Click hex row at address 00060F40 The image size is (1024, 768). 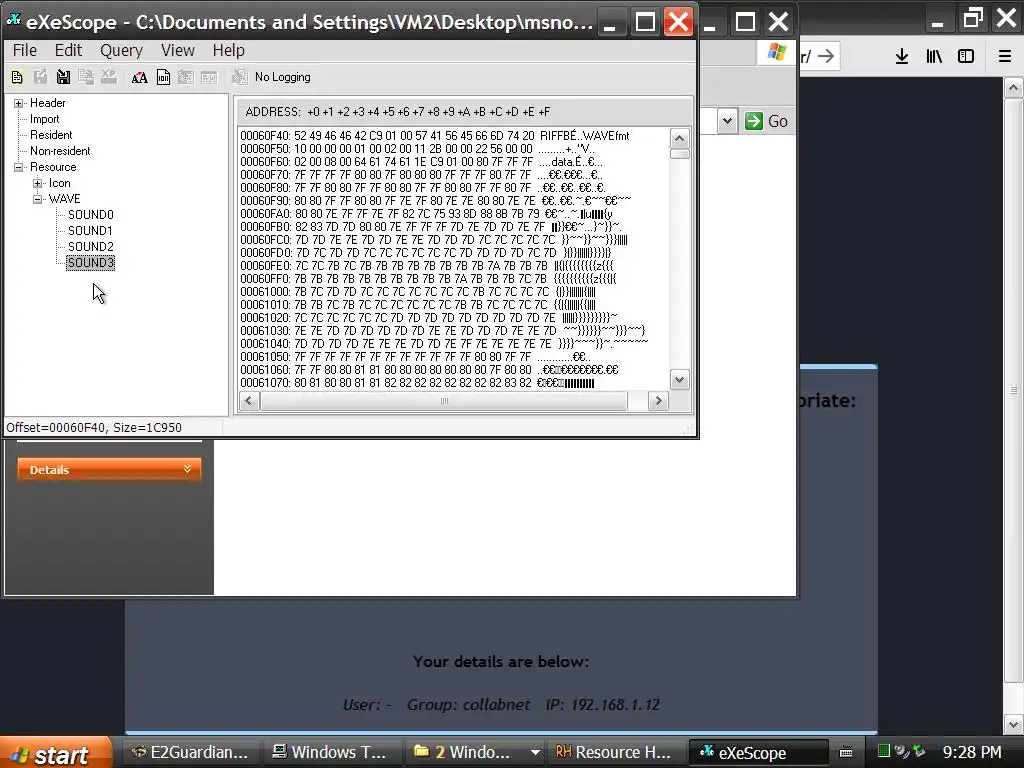pyautogui.click(x=435, y=136)
